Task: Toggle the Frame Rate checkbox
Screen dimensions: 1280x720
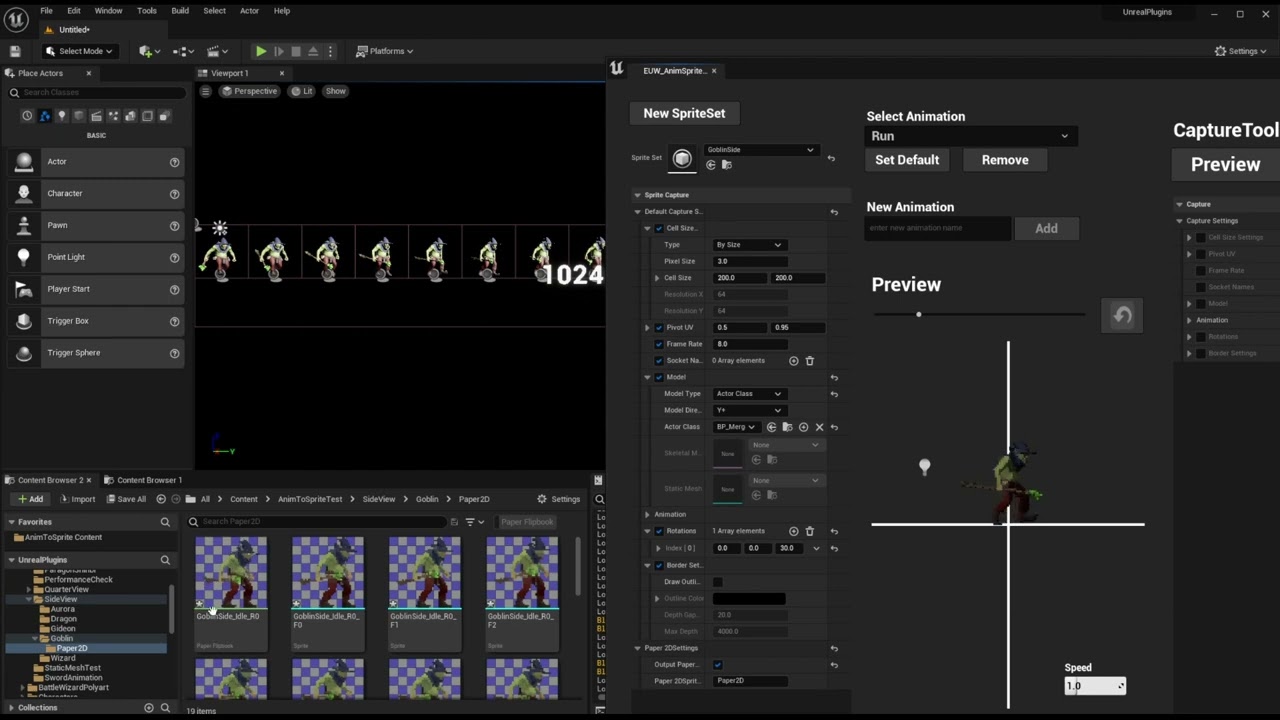Action: pyautogui.click(x=659, y=344)
